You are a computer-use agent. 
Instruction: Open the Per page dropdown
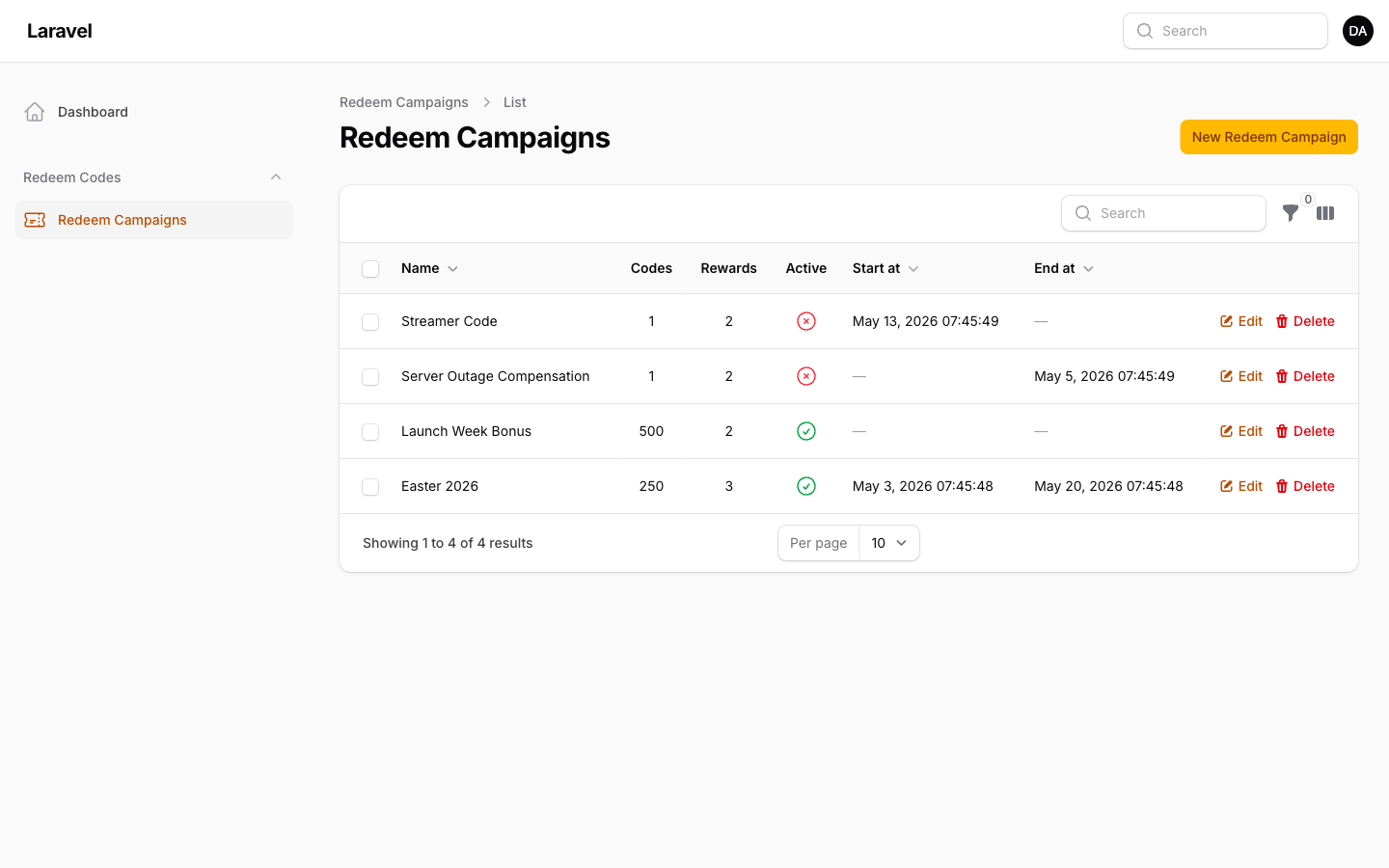889,543
